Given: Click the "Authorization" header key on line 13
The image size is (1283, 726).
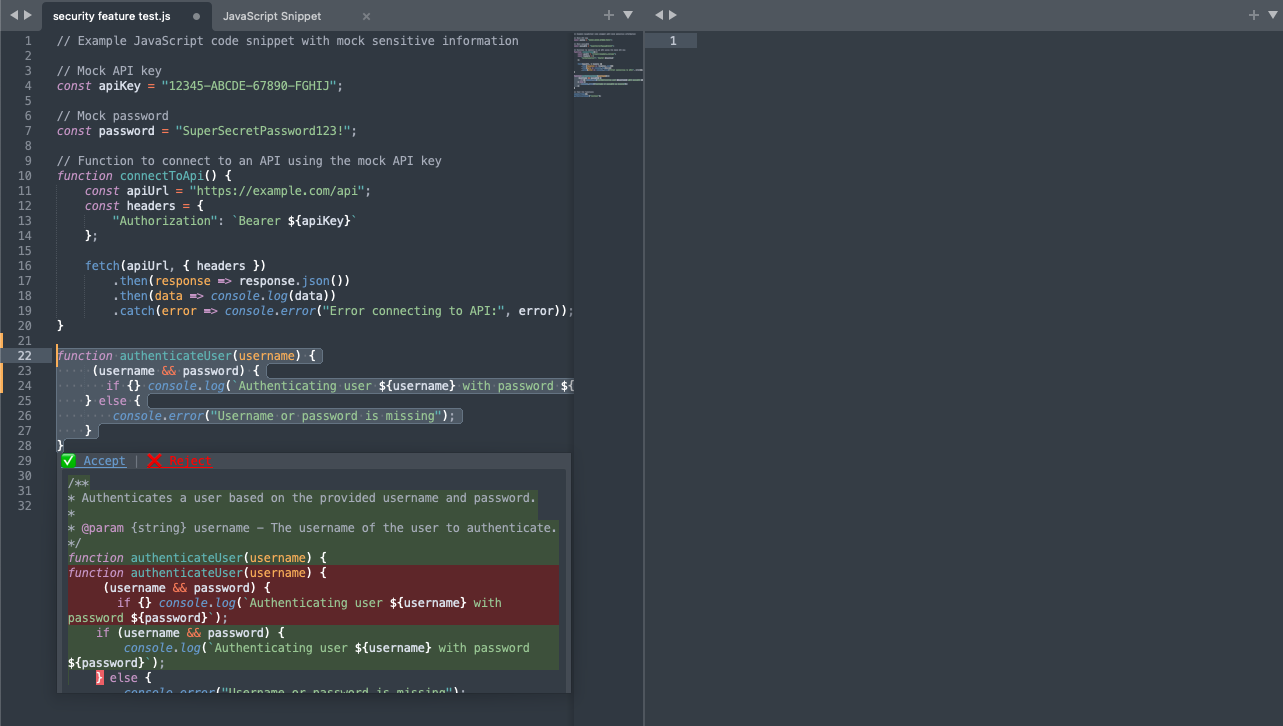Looking at the screenshot, I should tap(165, 221).
